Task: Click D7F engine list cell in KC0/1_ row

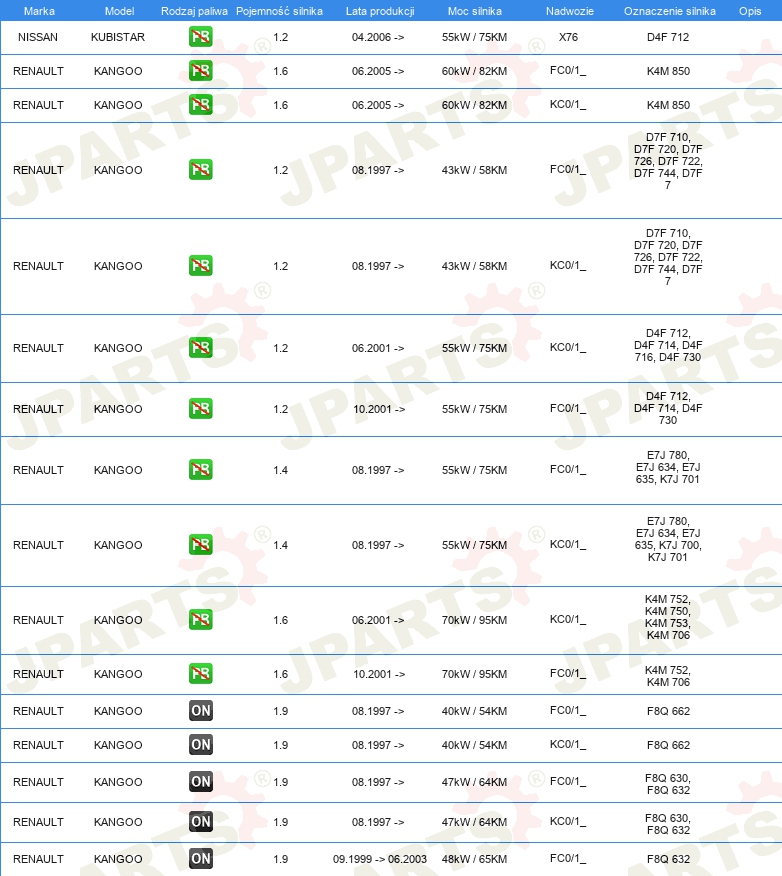Action: pyautogui.click(x=668, y=257)
